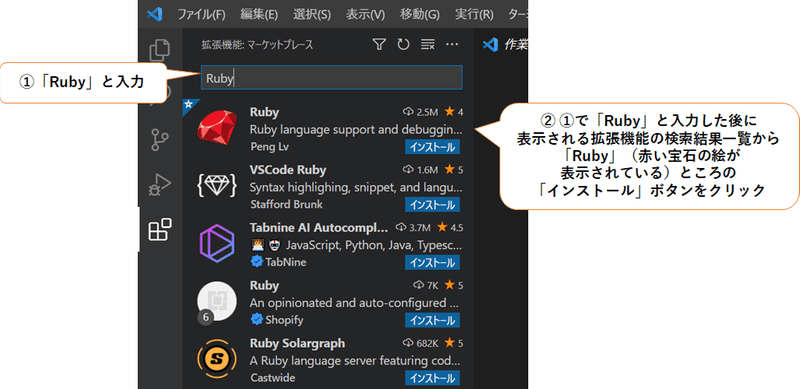Viewport: 800px width, 389px height.
Task: Click the extension search box containing Ruby
Action: coord(332,78)
